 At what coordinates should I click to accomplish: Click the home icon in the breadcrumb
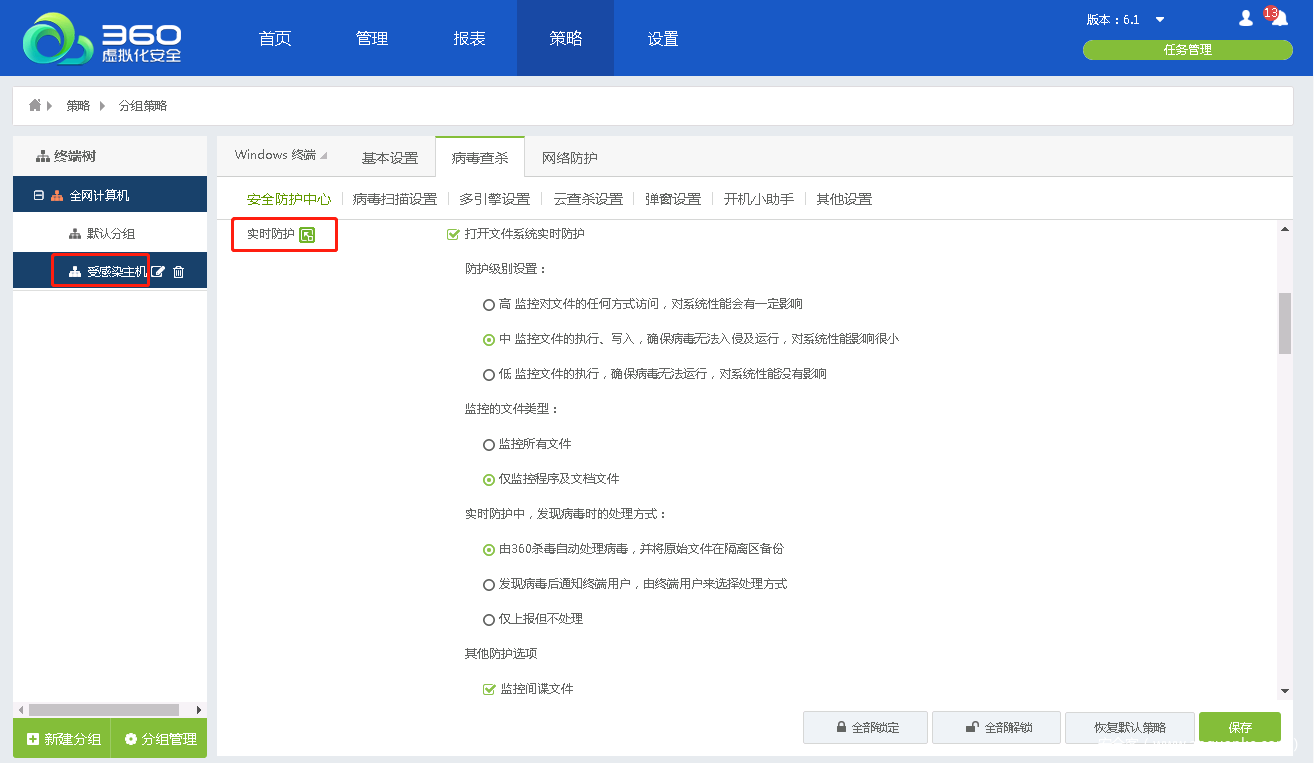click(35, 105)
